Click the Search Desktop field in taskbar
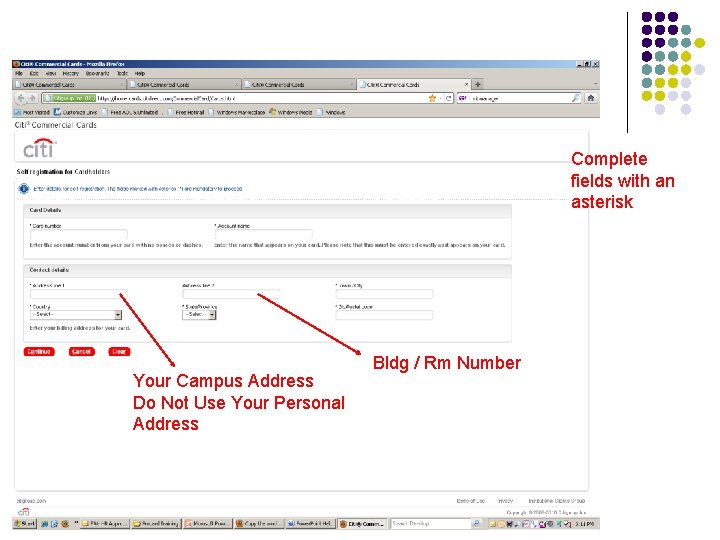The height and width of the screenshot is (540, 720). [x=431, y=523]
